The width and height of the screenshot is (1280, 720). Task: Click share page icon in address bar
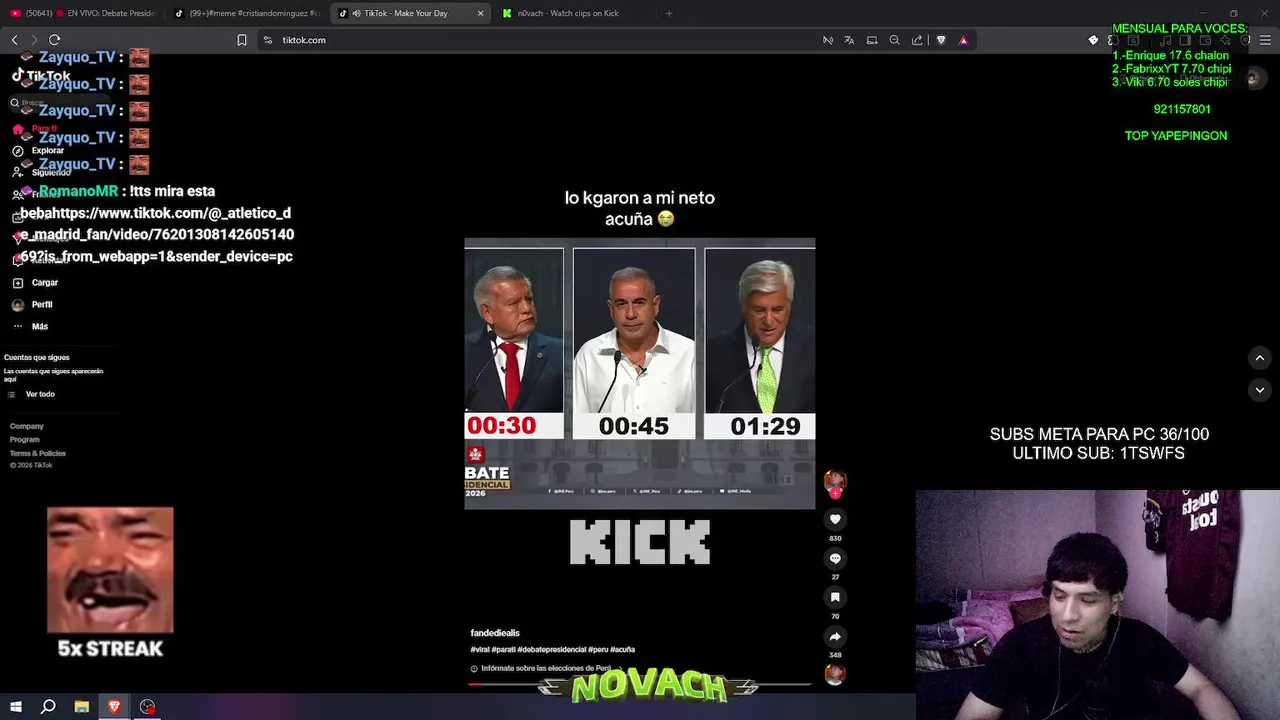917,40
